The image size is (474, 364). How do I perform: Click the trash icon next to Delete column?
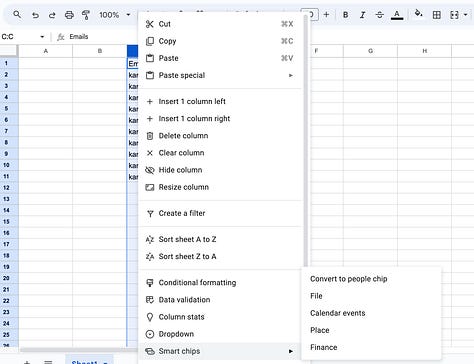tap(150, 136)
